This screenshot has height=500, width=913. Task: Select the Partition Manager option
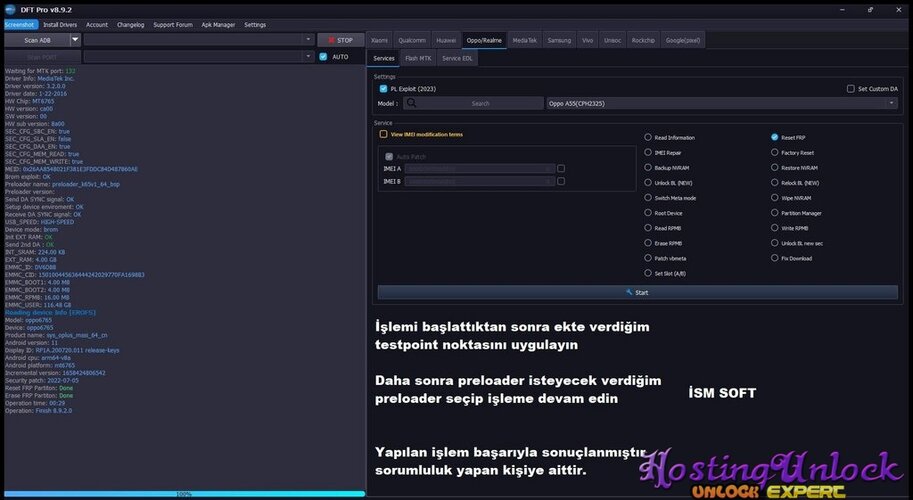click(x=774, y=213)
